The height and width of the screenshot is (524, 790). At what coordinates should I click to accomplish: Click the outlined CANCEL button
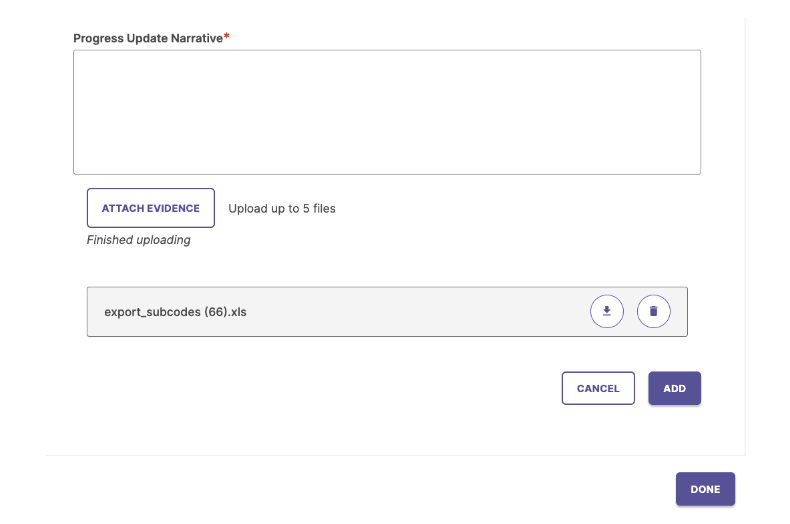(598, 388)
